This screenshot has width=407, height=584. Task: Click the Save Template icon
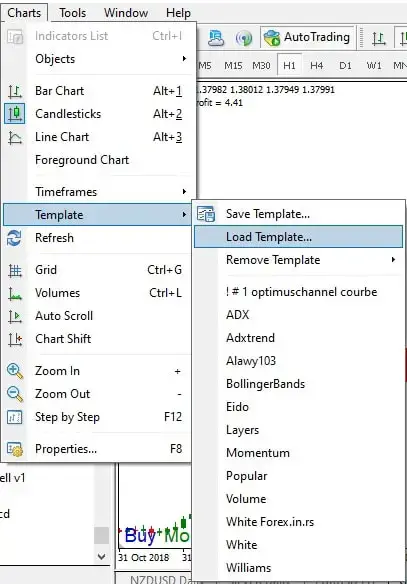pyautogui.click(x=206, y=214)
